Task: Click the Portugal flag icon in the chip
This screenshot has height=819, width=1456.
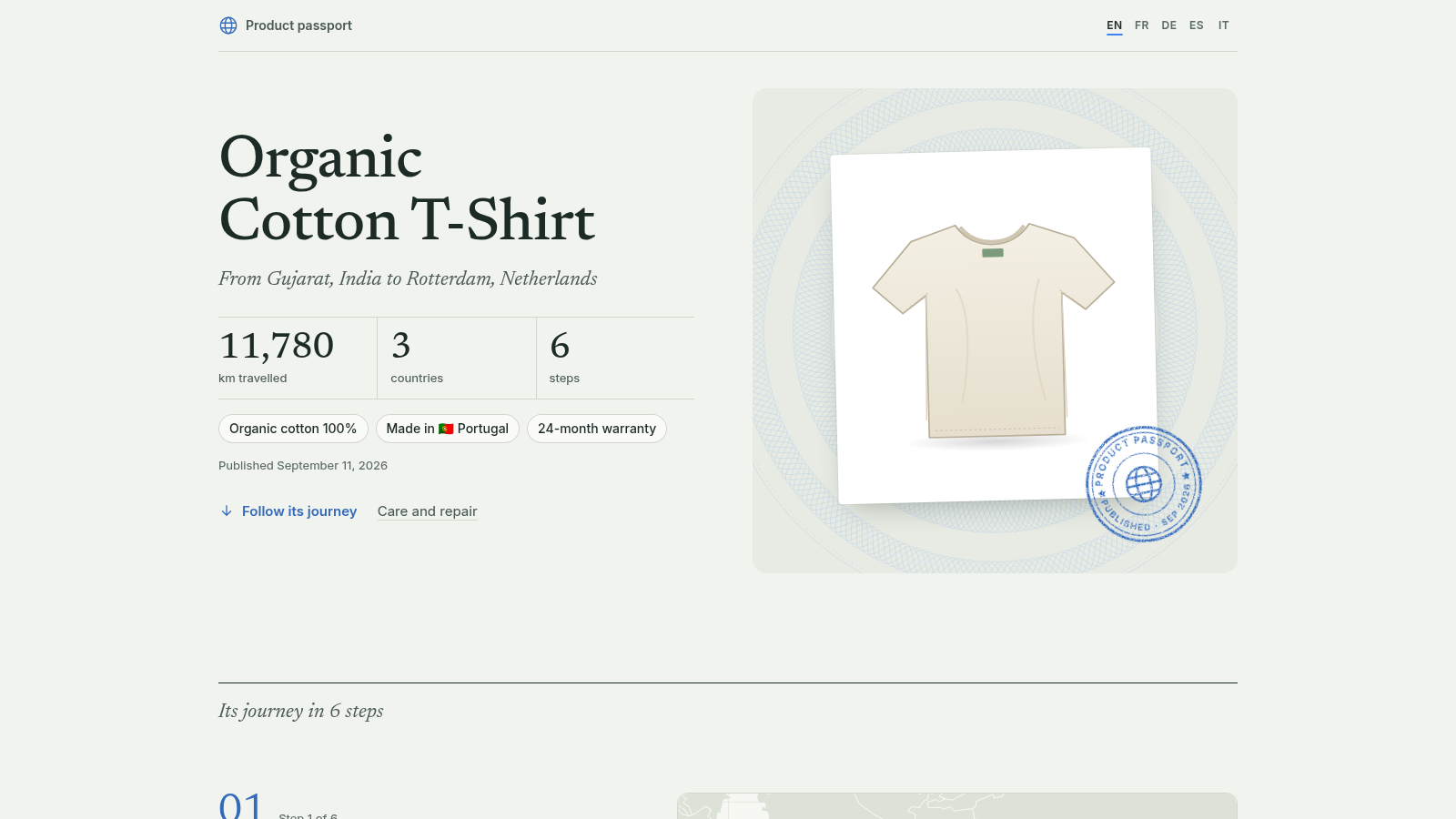Action: 446,429
